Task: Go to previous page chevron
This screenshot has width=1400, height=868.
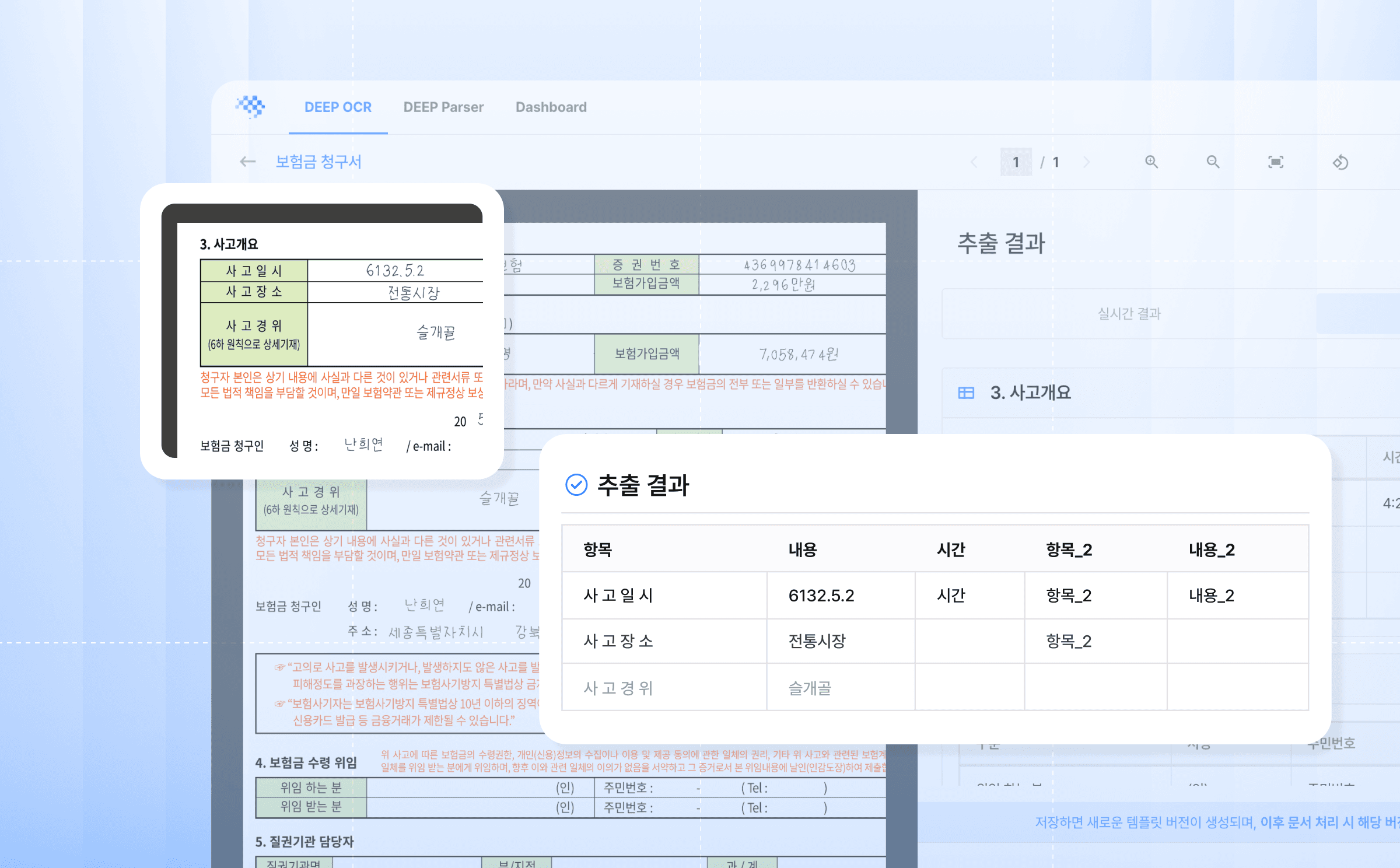Action: click(974, 162)
